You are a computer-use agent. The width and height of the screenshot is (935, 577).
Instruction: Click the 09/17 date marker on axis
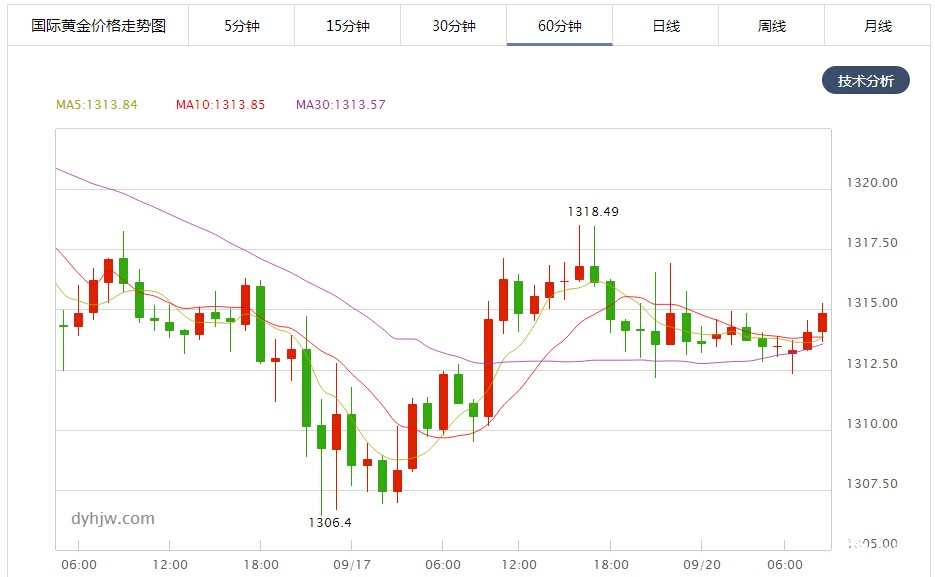pyautogui.click(x=352, y=564)
